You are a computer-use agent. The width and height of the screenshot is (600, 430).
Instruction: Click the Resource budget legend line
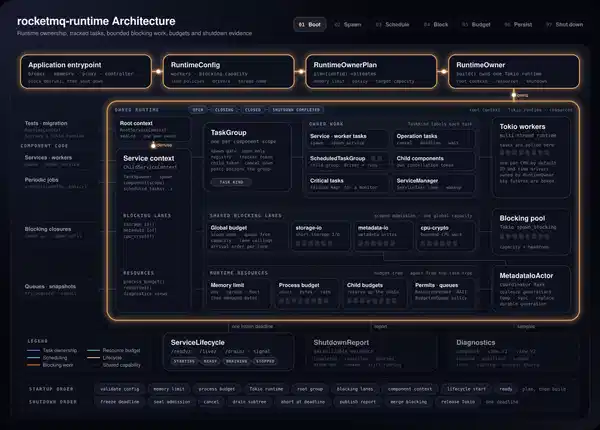(93, 350)
